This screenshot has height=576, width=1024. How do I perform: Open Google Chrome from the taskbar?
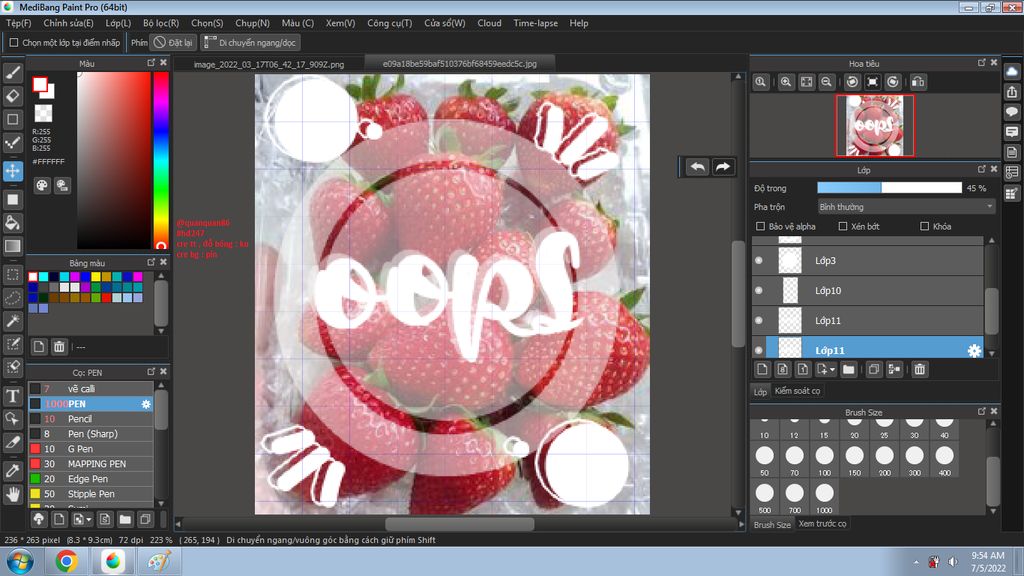[66, 562]
